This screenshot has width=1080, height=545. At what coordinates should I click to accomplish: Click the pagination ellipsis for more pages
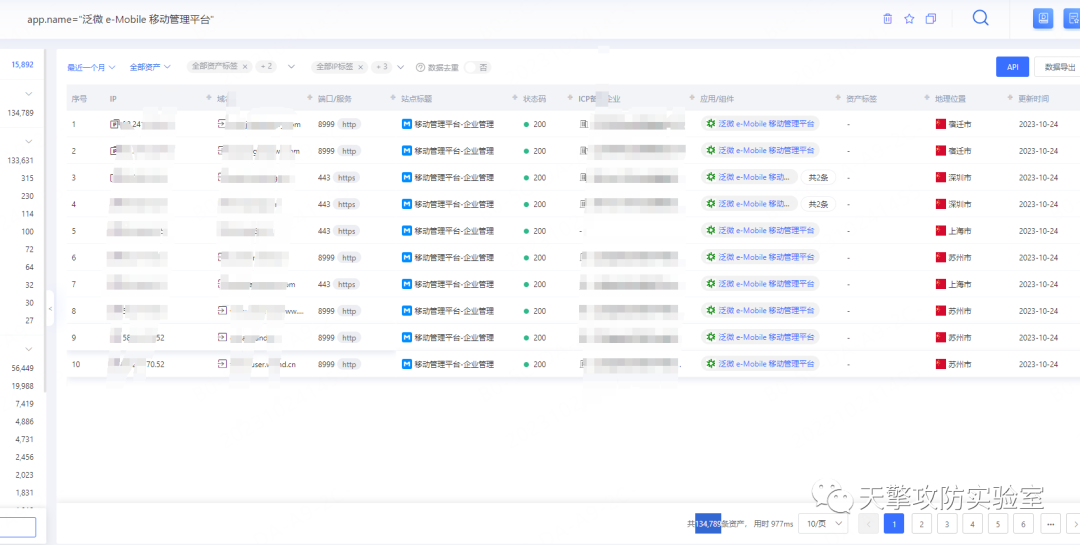coord(1050,524)
